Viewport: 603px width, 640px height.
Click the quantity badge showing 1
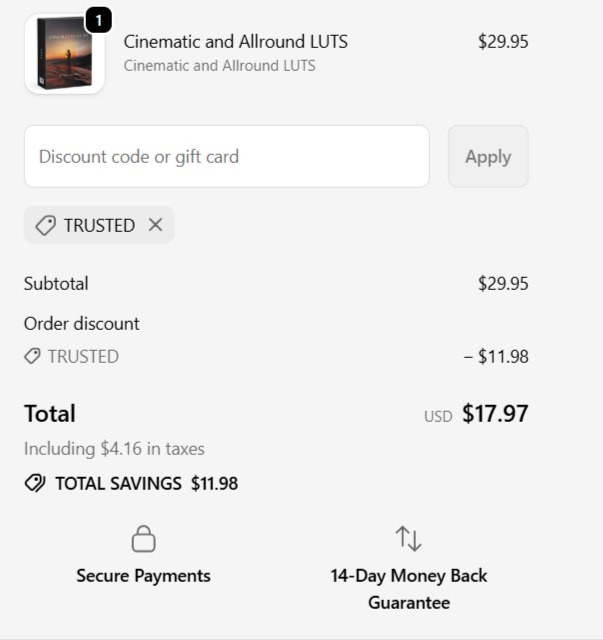(x=99, y=20)
